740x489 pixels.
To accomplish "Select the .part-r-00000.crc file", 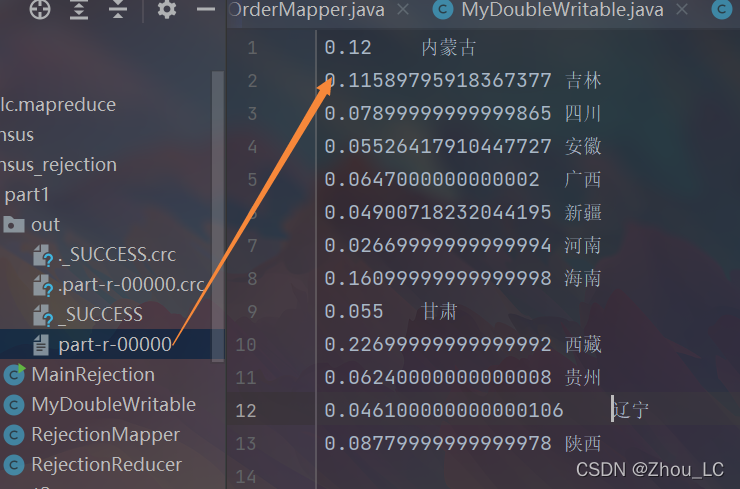I will click(131, 285).
